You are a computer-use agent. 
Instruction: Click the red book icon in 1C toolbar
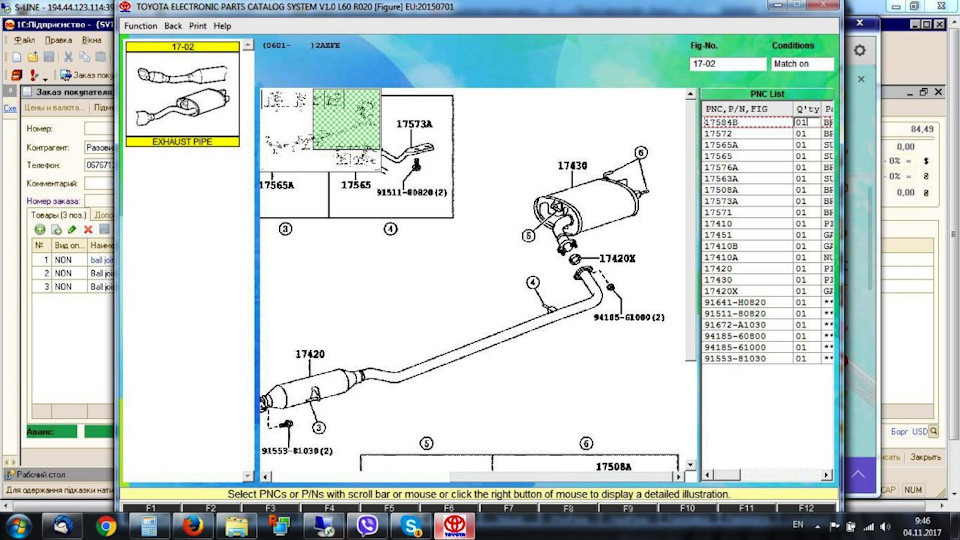[x=17, y=75]
